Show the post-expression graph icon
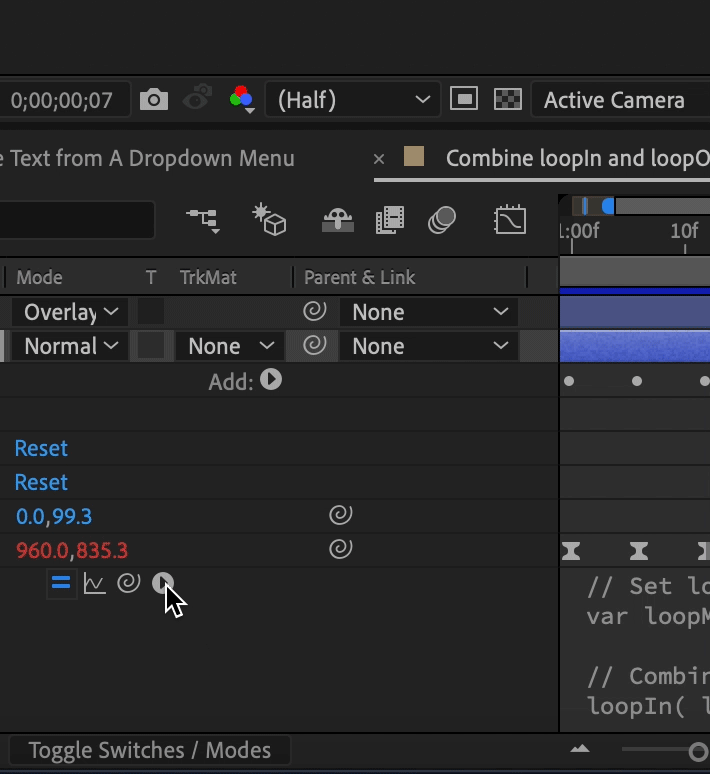 click(x=94, y=583)
